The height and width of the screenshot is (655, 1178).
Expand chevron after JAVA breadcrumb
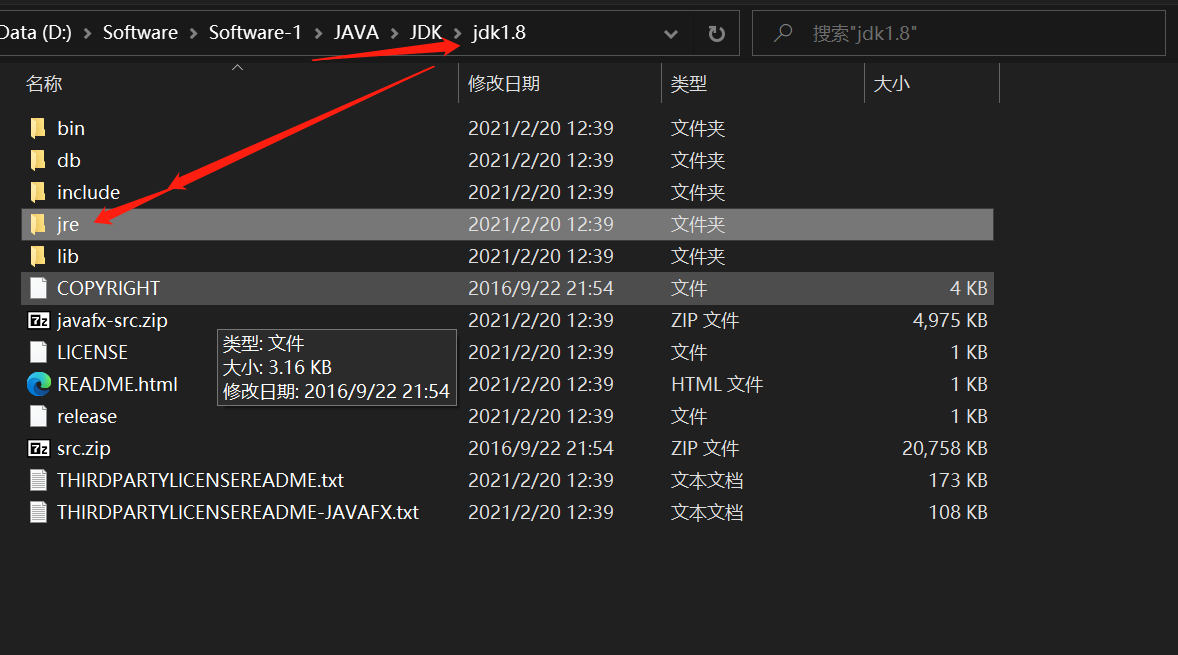[x=394, y=33]
